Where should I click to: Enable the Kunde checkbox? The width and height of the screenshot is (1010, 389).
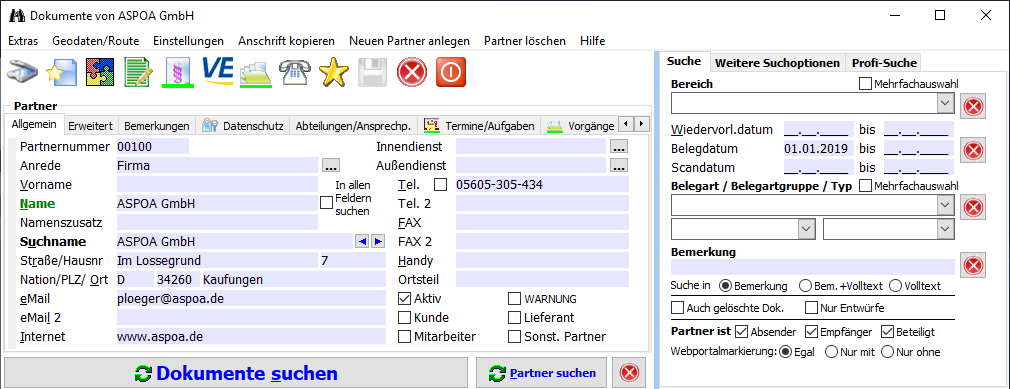(x=405, y=318)
